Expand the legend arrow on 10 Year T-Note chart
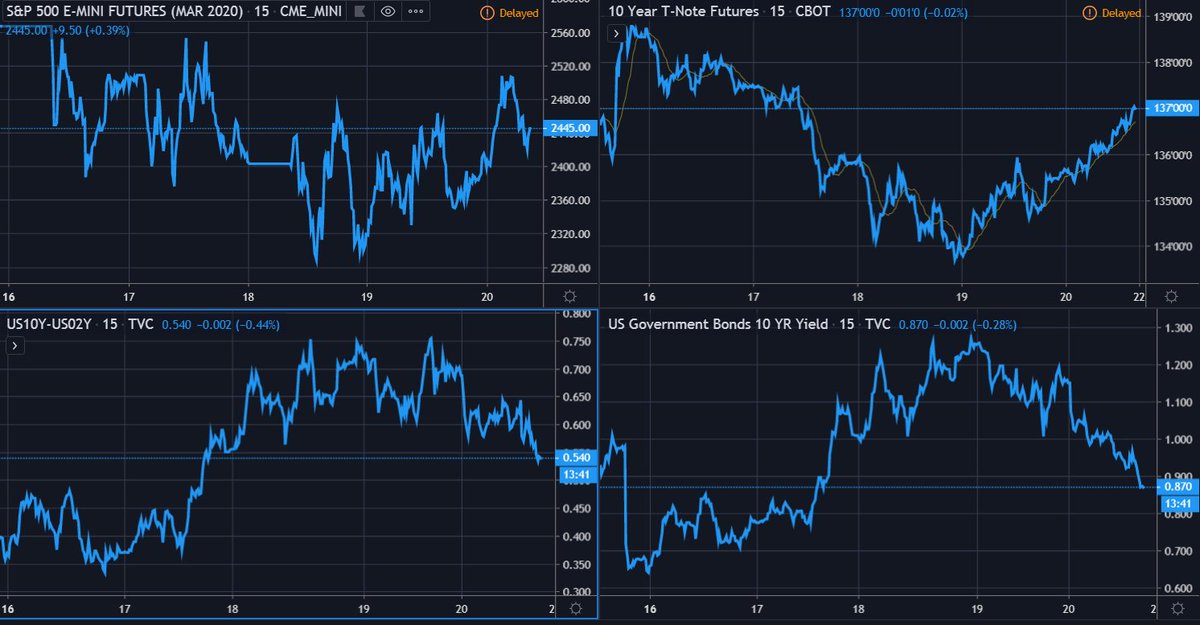1200x625 pixels. pos(617,33)
